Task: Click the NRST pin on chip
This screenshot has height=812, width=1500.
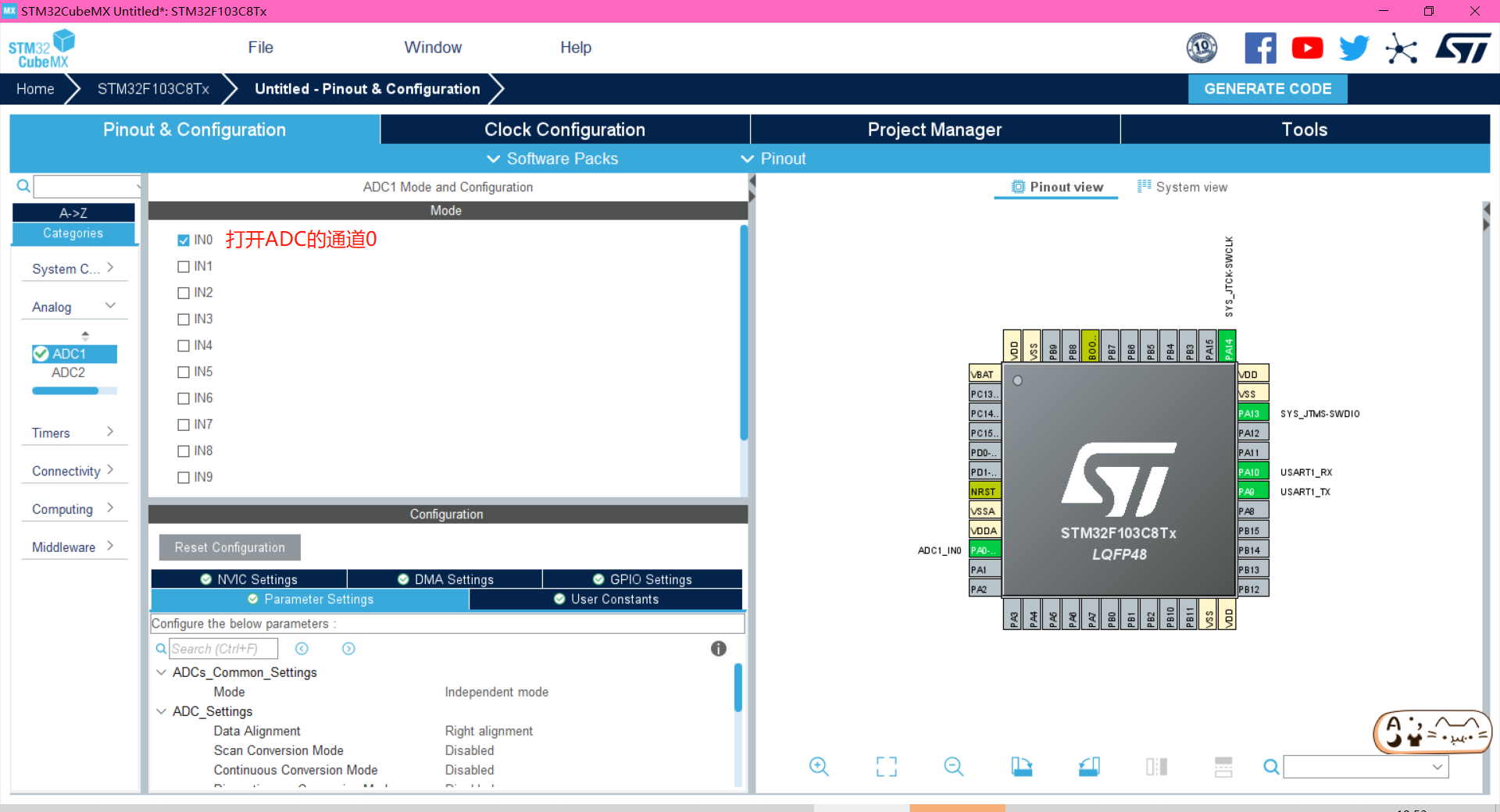Action: pyautogui.click(x=984, y=491)
